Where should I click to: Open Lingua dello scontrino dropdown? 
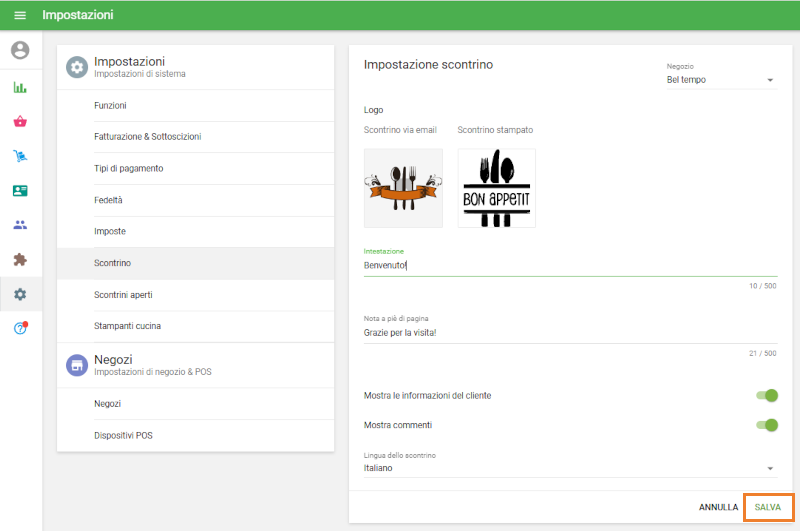569,468
